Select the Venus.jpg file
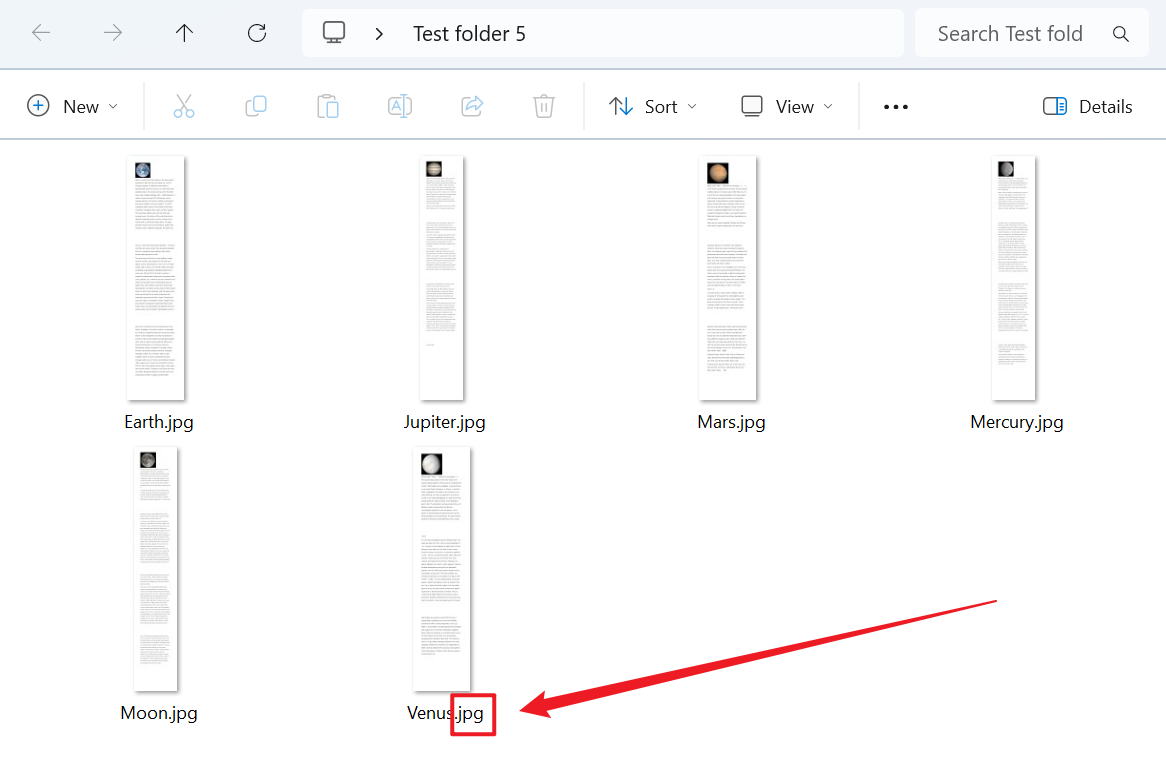The height and width of the screenshot is (771, 1166). coord(442,570)
